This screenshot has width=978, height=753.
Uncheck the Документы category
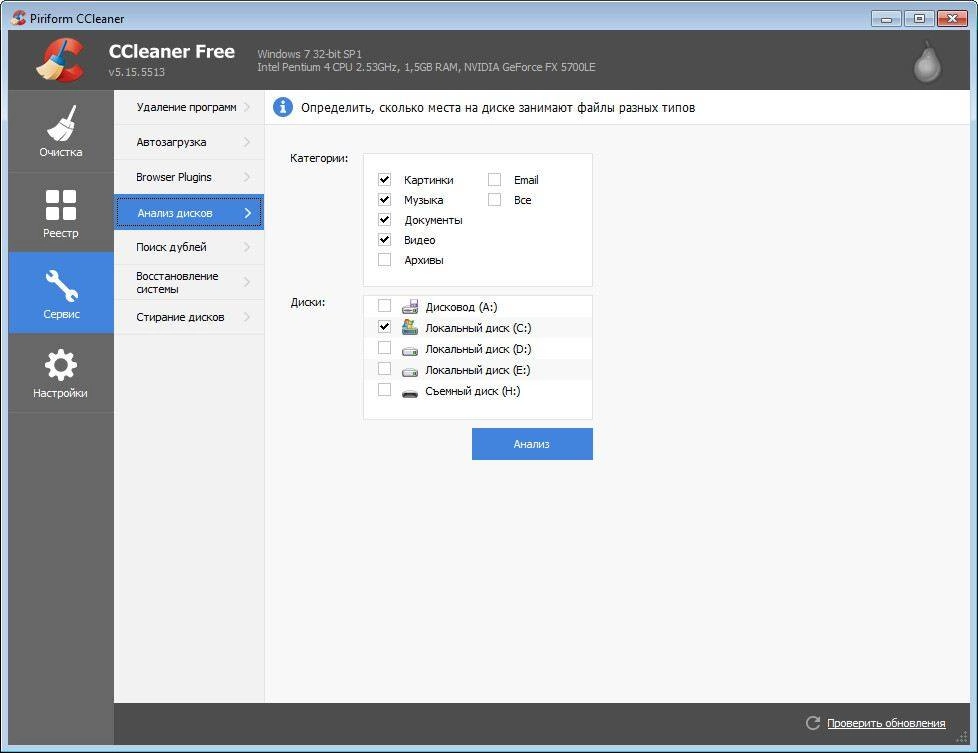pos(384,220)
